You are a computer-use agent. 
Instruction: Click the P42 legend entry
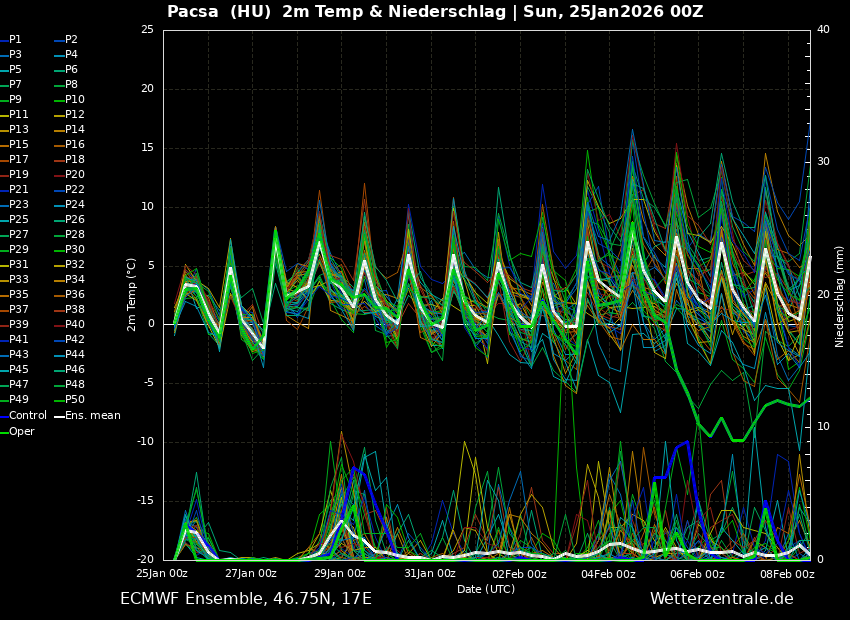pyautogui.click(x=74, y=340)
